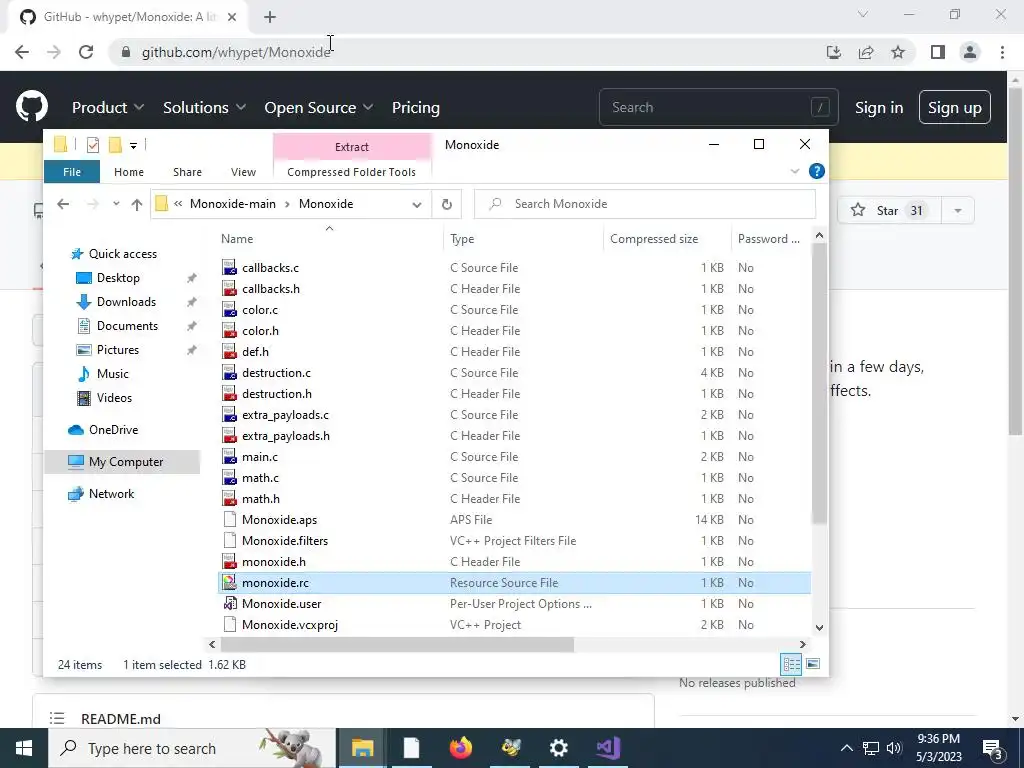
Task: Click the Extract contextual tab
Action: coord(352,147)
